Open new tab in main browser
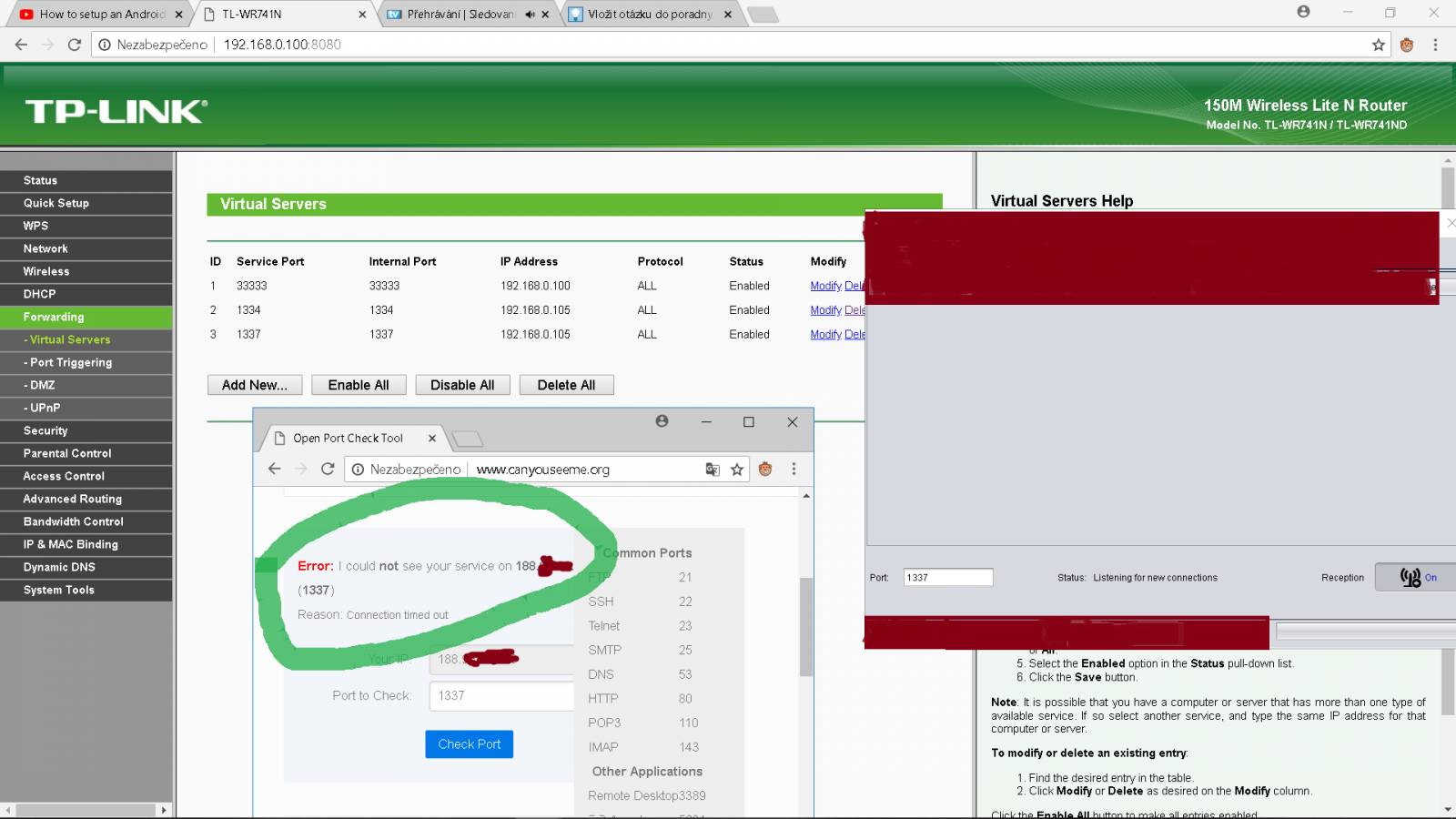1456x819 pixels. [763, 15]
